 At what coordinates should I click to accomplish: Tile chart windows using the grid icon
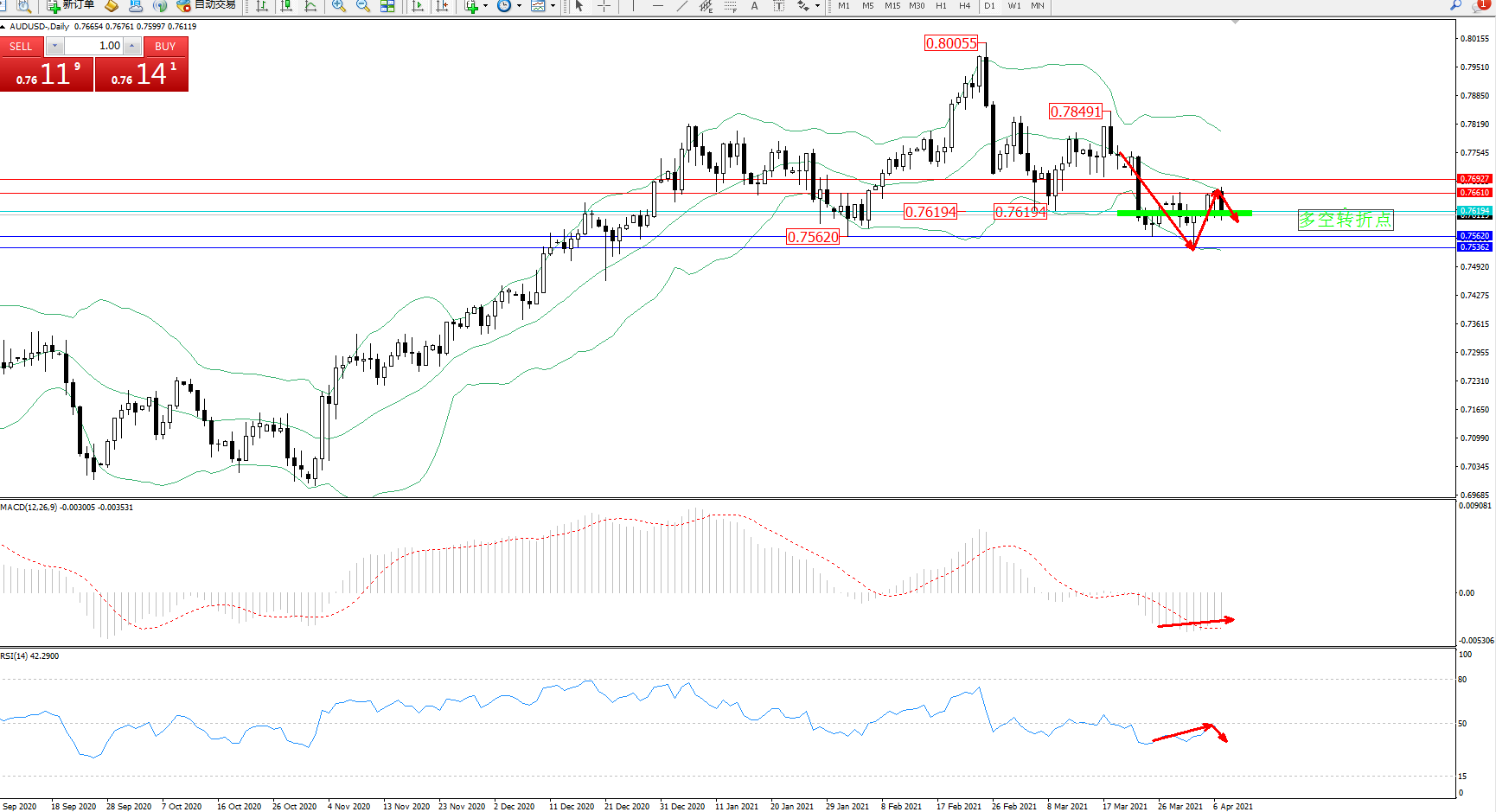(x=387, y=6)
